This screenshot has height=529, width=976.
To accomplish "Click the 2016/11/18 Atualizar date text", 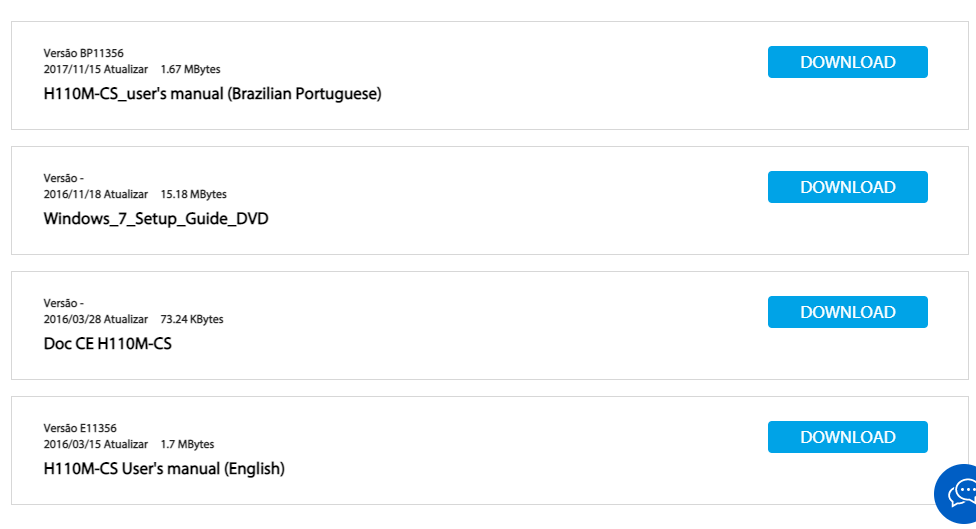I will pyautogui.click(x=96, y=195).
